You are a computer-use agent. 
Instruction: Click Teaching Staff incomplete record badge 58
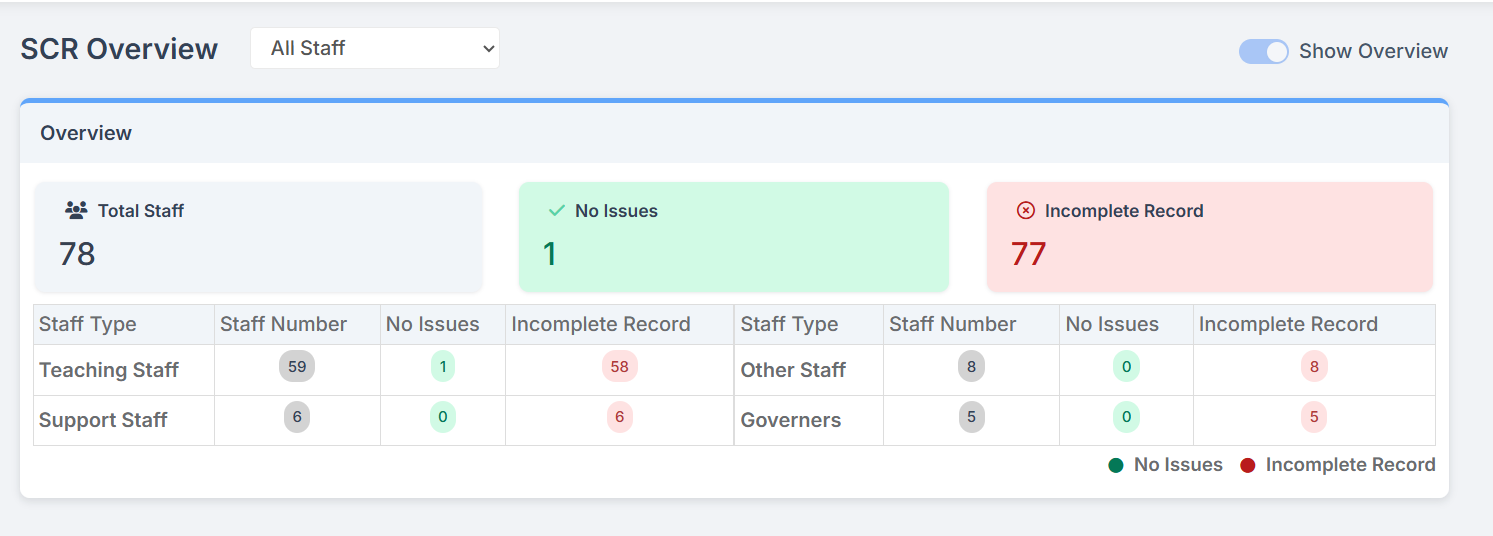tap(619, 367)
